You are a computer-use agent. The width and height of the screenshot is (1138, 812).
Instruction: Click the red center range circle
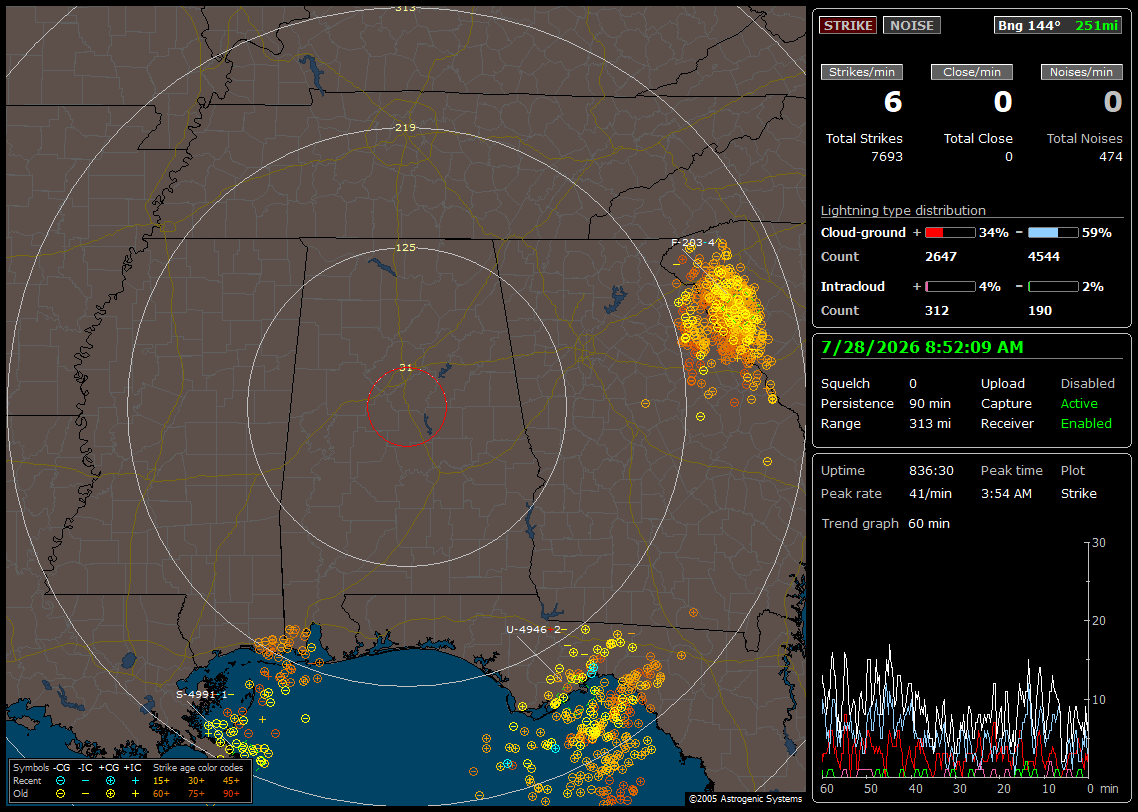[x=406, y=407]
